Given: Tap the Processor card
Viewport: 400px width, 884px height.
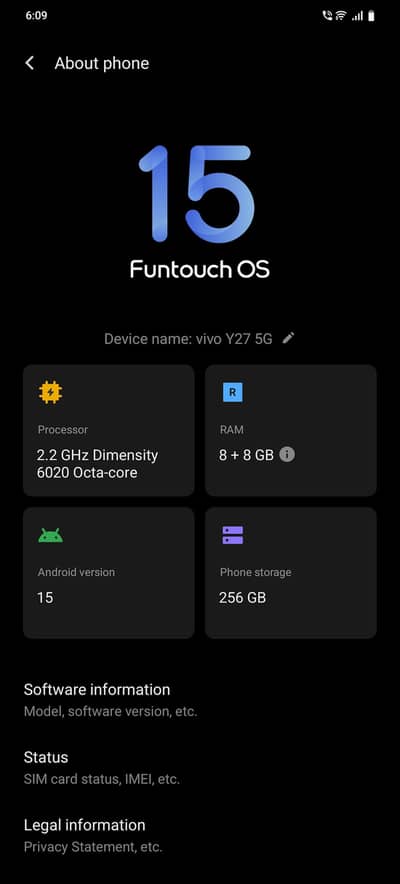Looking at the screenshot, I should click(109, 430).
